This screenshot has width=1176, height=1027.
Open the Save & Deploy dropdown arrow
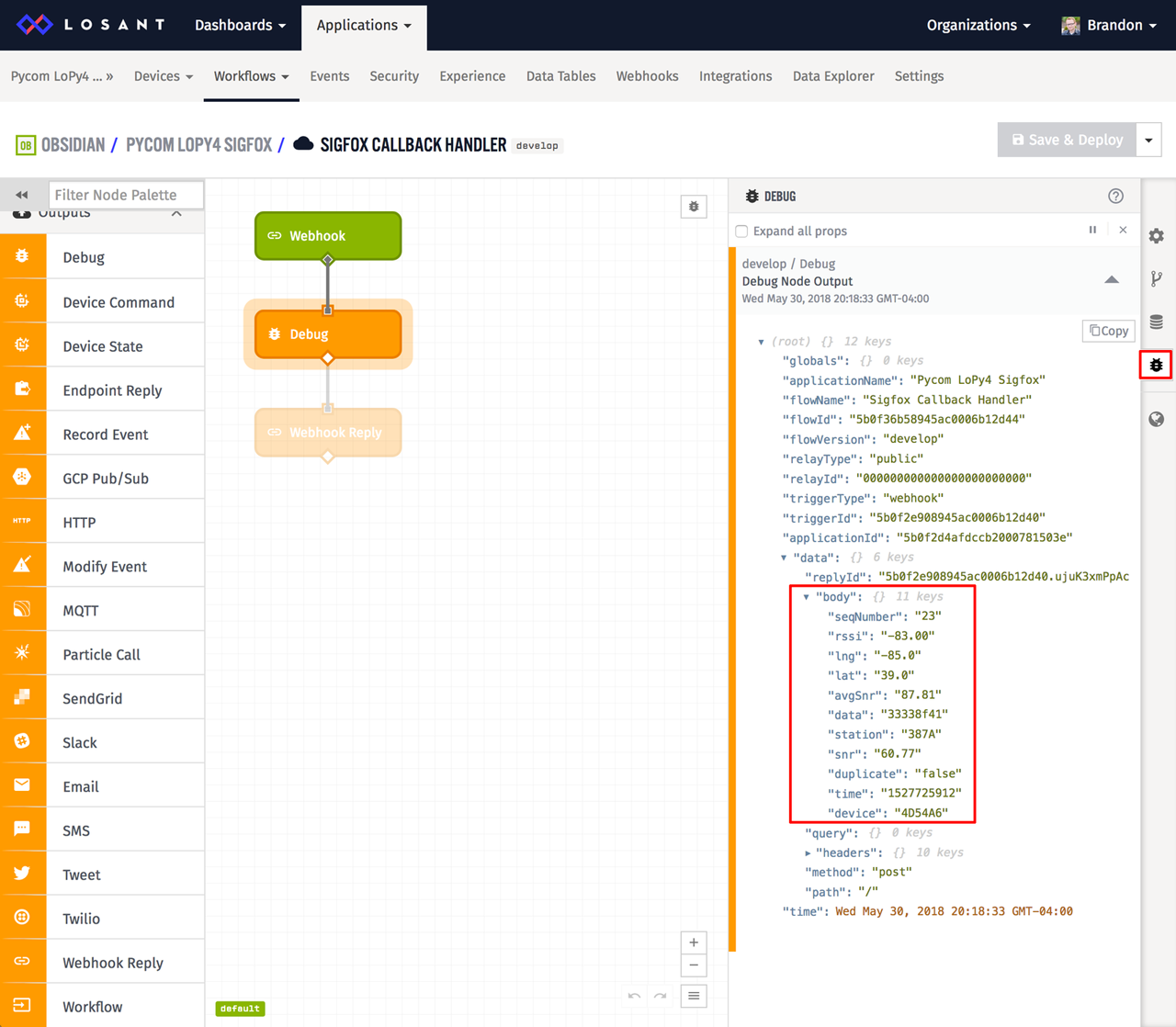pos(1148,141)
